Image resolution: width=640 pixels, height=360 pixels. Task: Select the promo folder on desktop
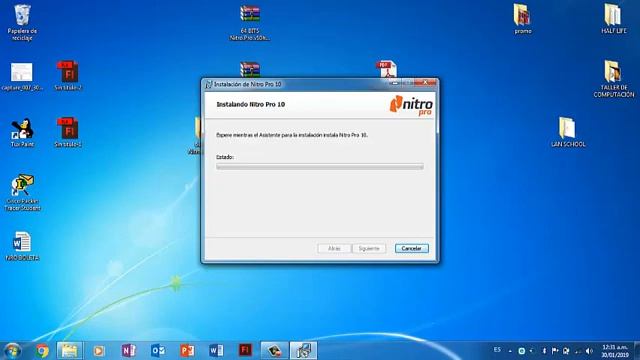(522, 19)
